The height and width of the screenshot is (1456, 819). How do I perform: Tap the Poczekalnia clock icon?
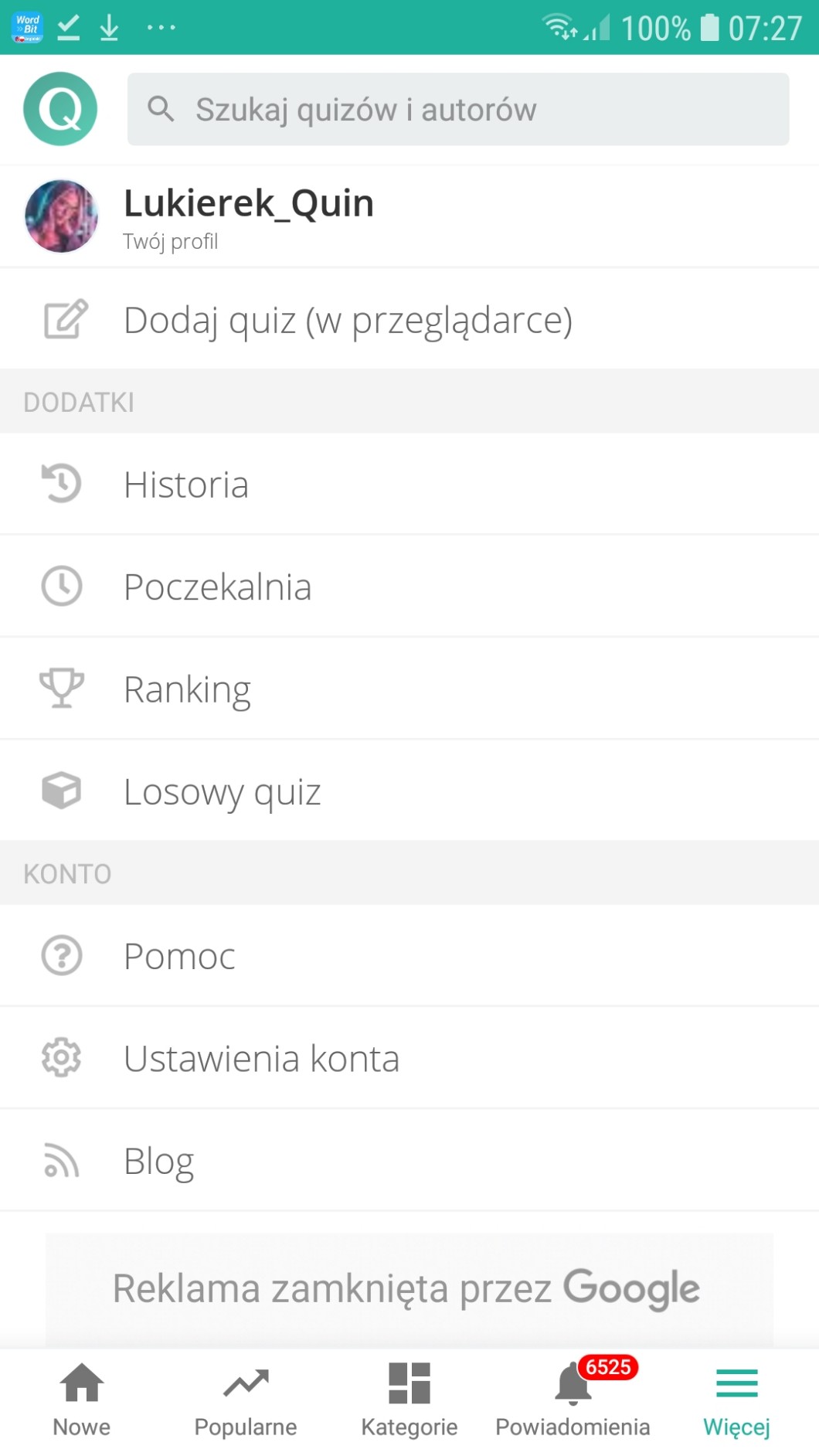click(x=61, y=586)
